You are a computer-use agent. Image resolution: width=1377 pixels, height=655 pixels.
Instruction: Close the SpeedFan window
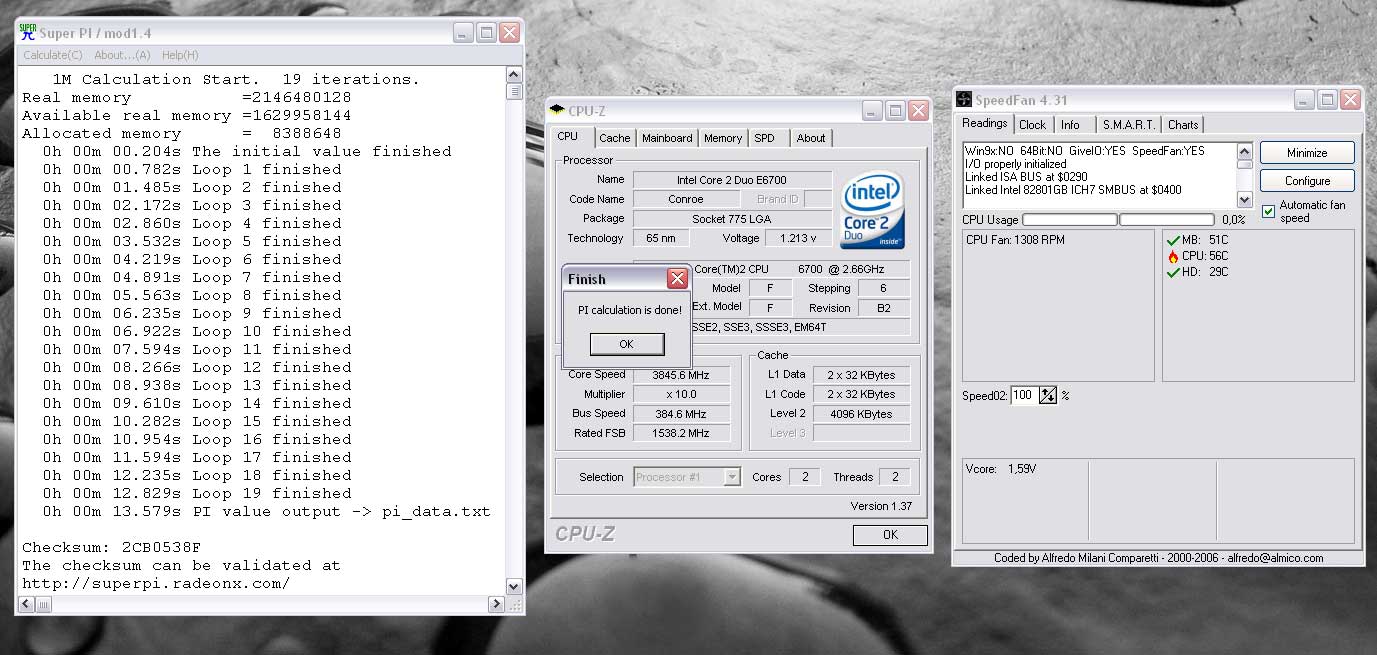point(1350,100)
